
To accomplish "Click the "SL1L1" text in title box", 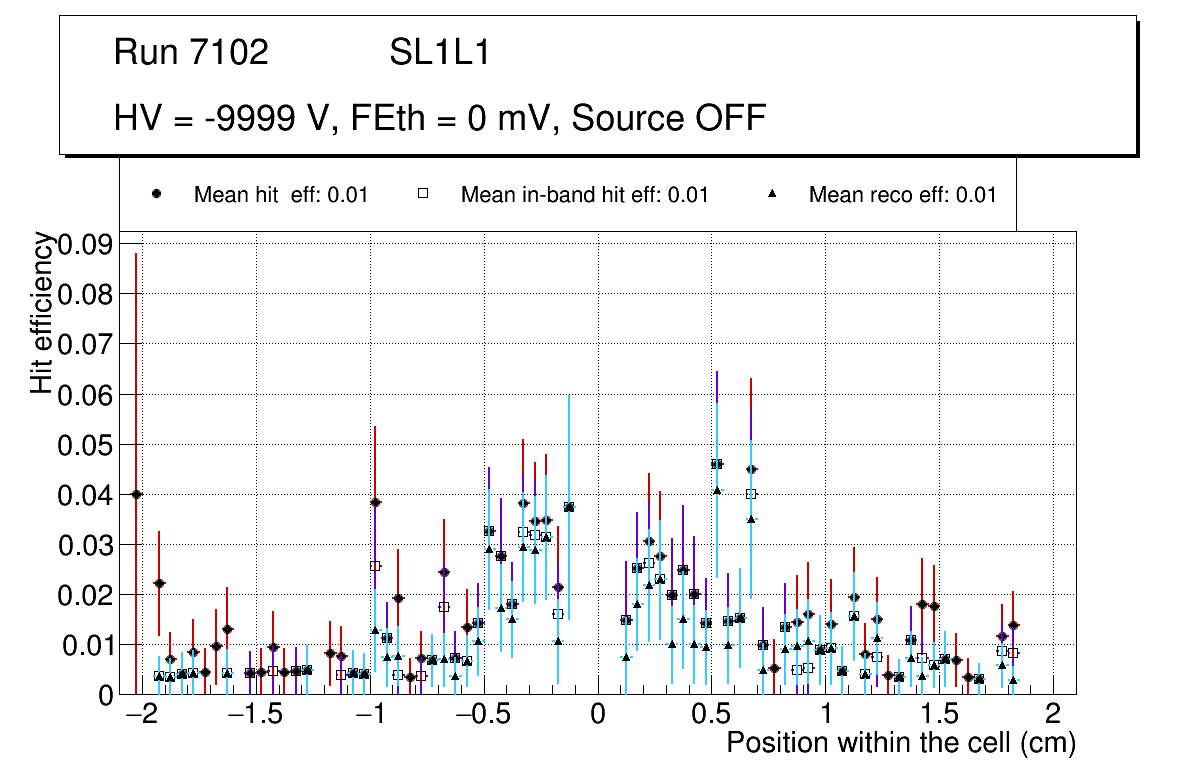I will click(439, 53).
